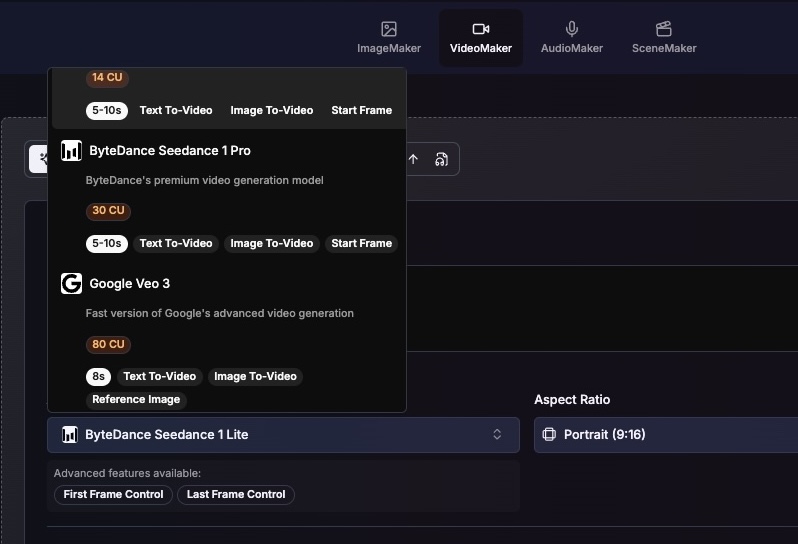Click 5-10s badge under the 14 CU model
Image resolution: width=798 pixels, height=544 pixels.
[107, 110]
